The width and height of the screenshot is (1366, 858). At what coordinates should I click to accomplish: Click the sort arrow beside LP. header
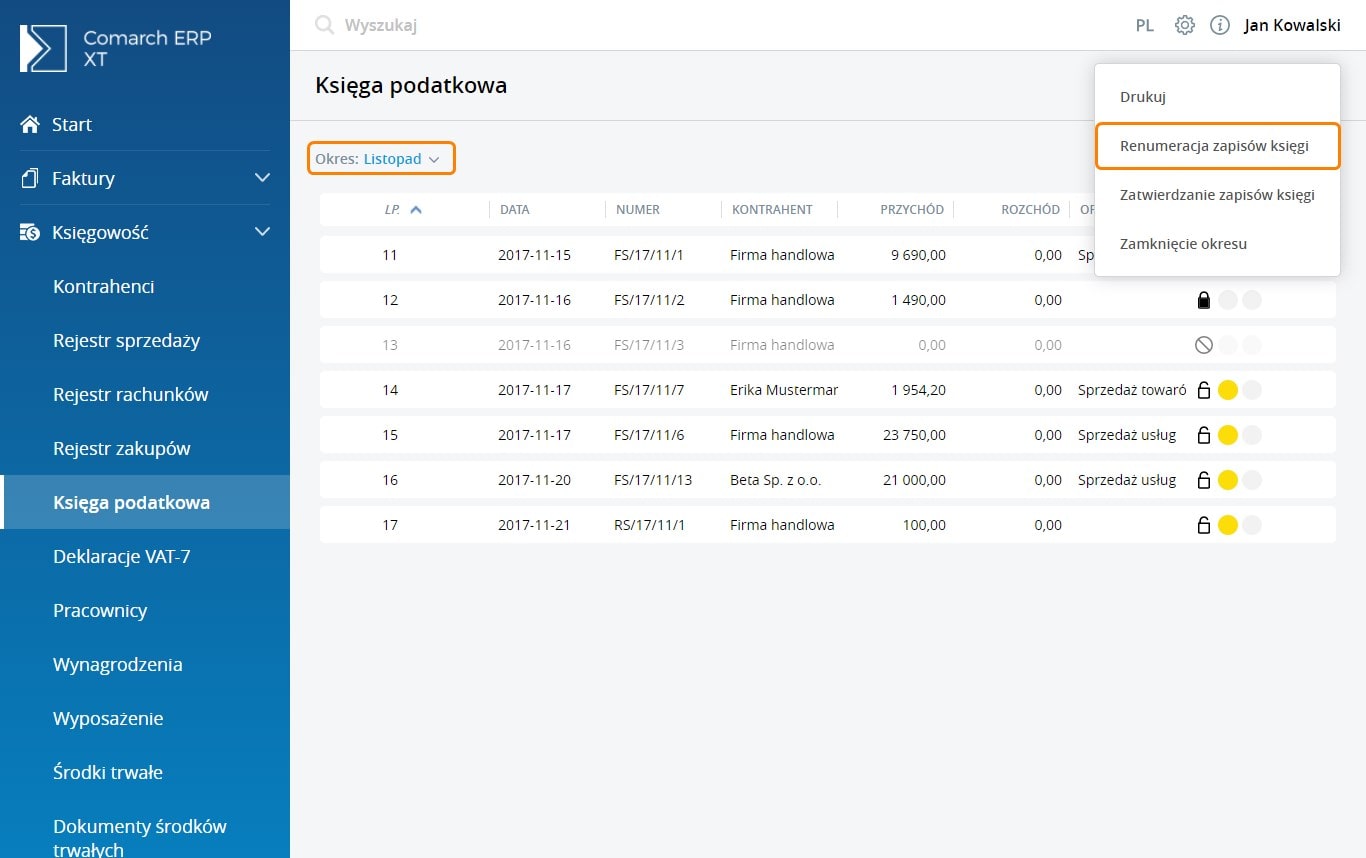[x=416, y=210]
